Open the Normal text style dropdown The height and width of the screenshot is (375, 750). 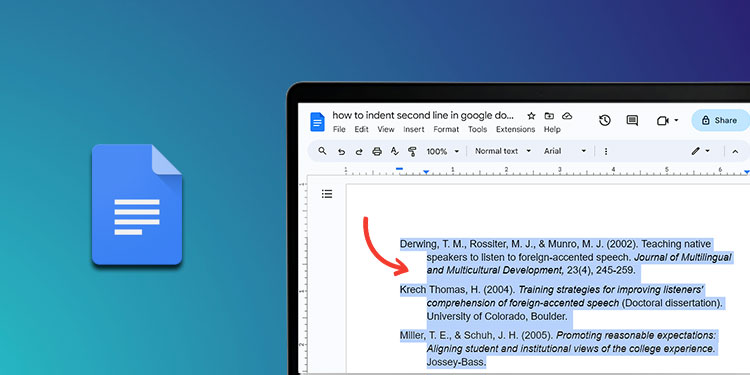[503, 151]
